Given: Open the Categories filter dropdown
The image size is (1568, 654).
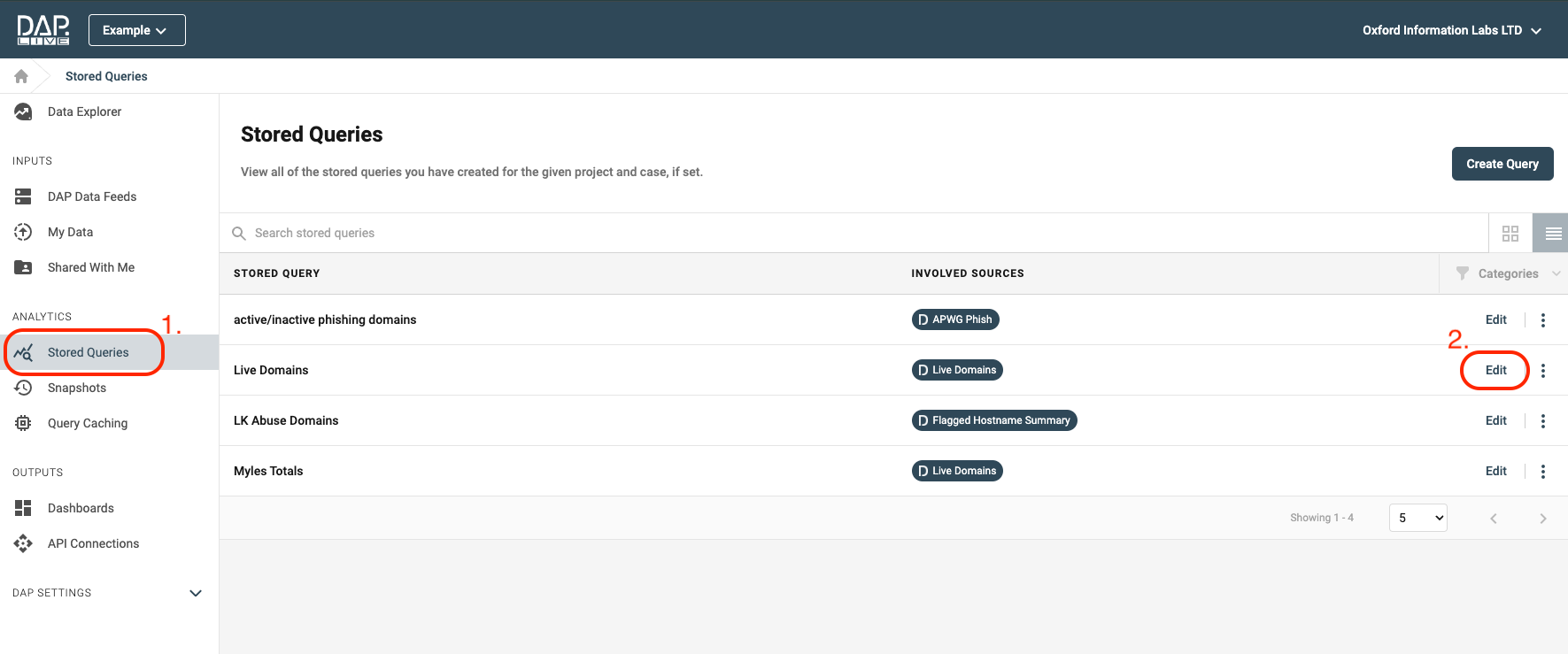Looking at the screenshot, I should click(1507, 273).
